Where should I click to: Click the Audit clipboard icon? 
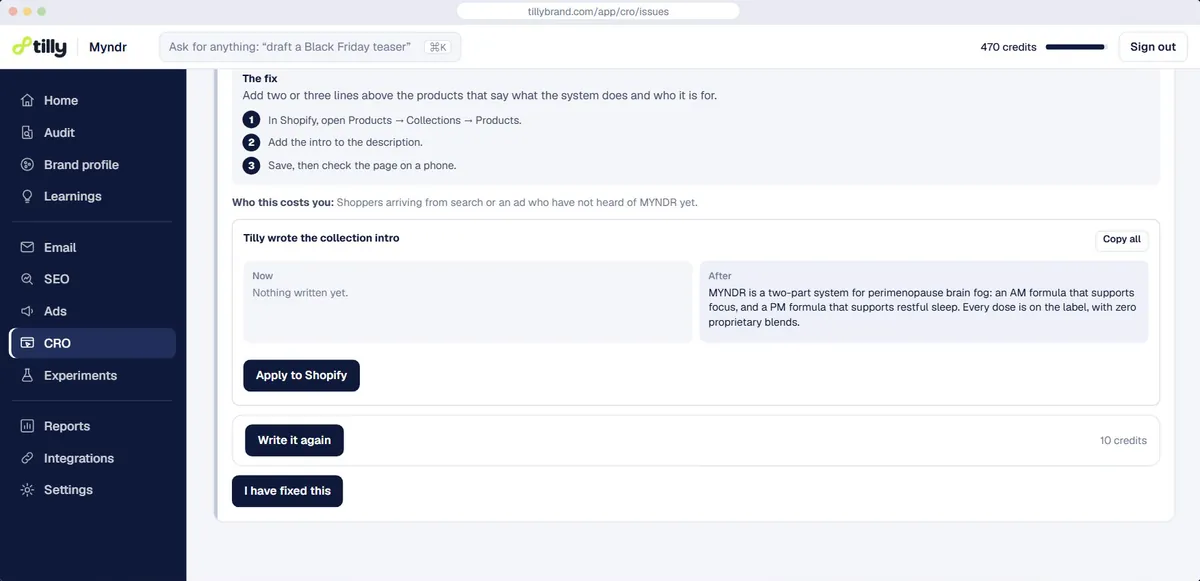pos(27,132)
